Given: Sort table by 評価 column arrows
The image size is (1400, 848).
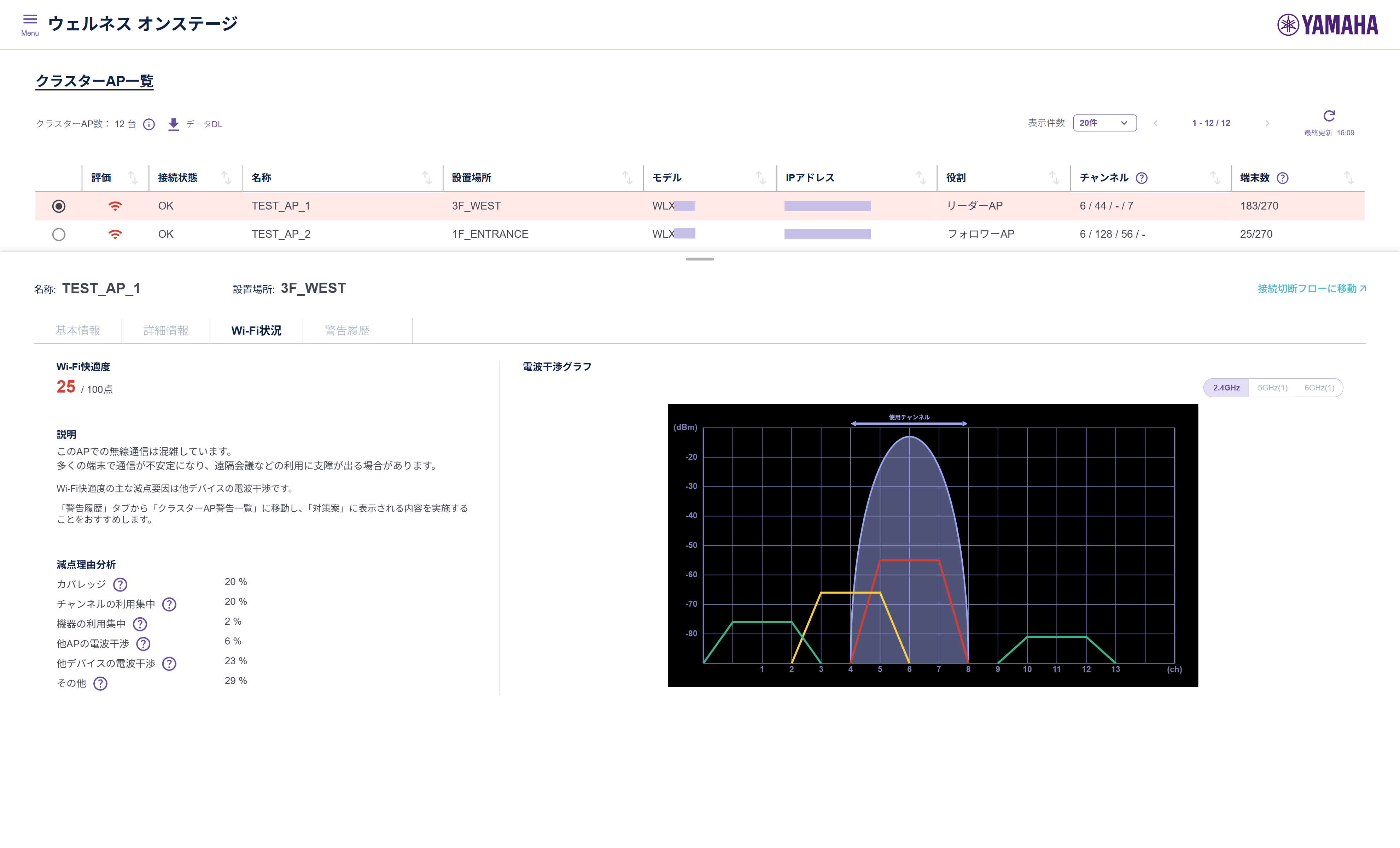Looking at the screenshot, I should pyautogui.click(x=133, y=178).
